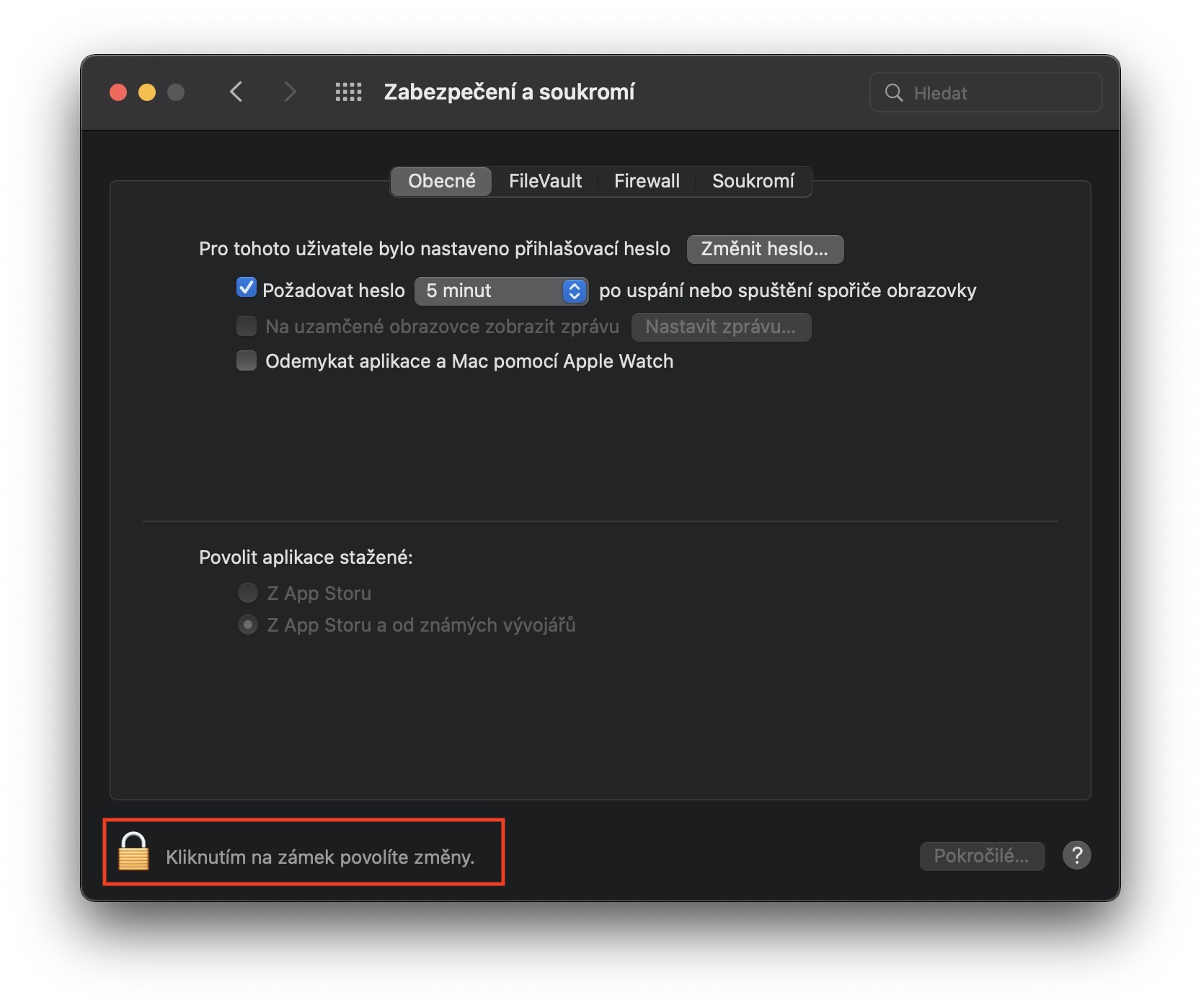1201x1008 pixels.
Task: Switch to the Soukromí tab
Action: [753, 181]
